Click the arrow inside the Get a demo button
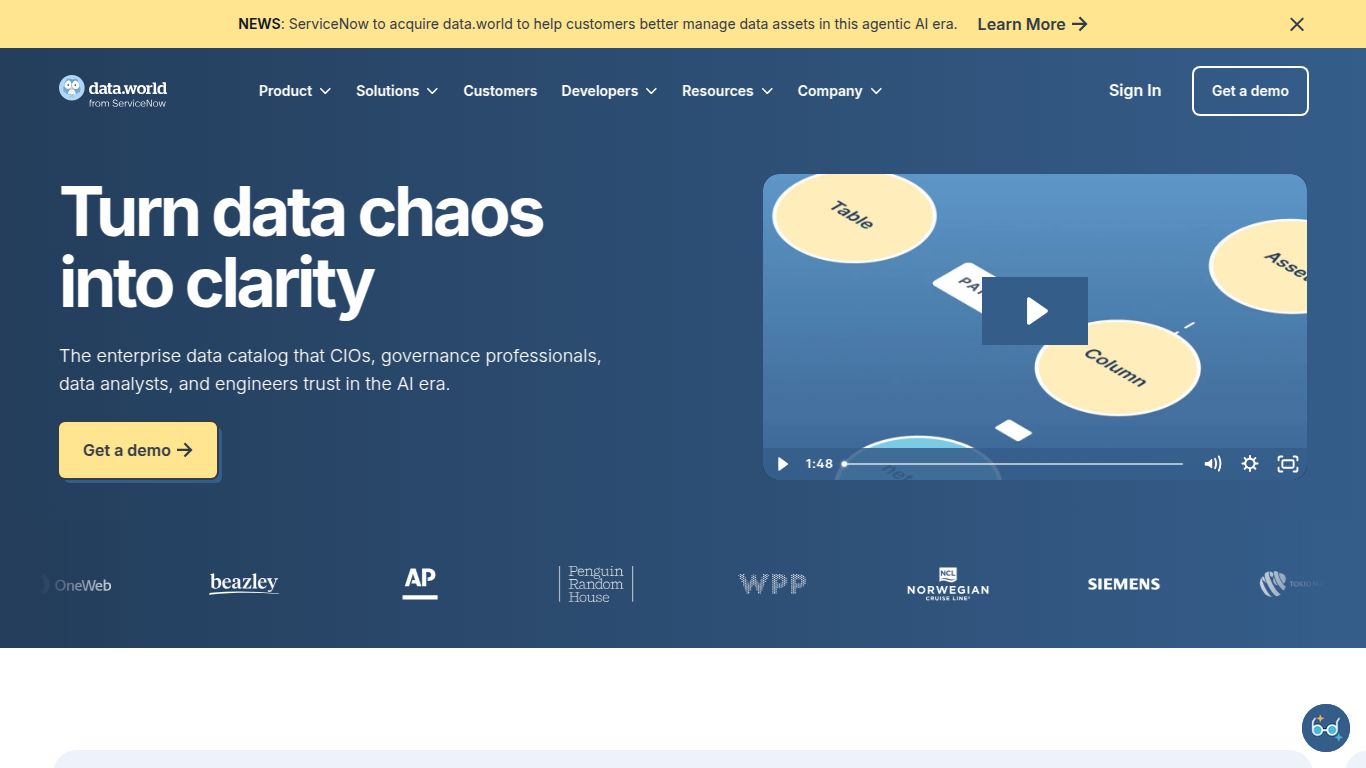Screen dimensions: 1366x768 [x=184, y=450]
